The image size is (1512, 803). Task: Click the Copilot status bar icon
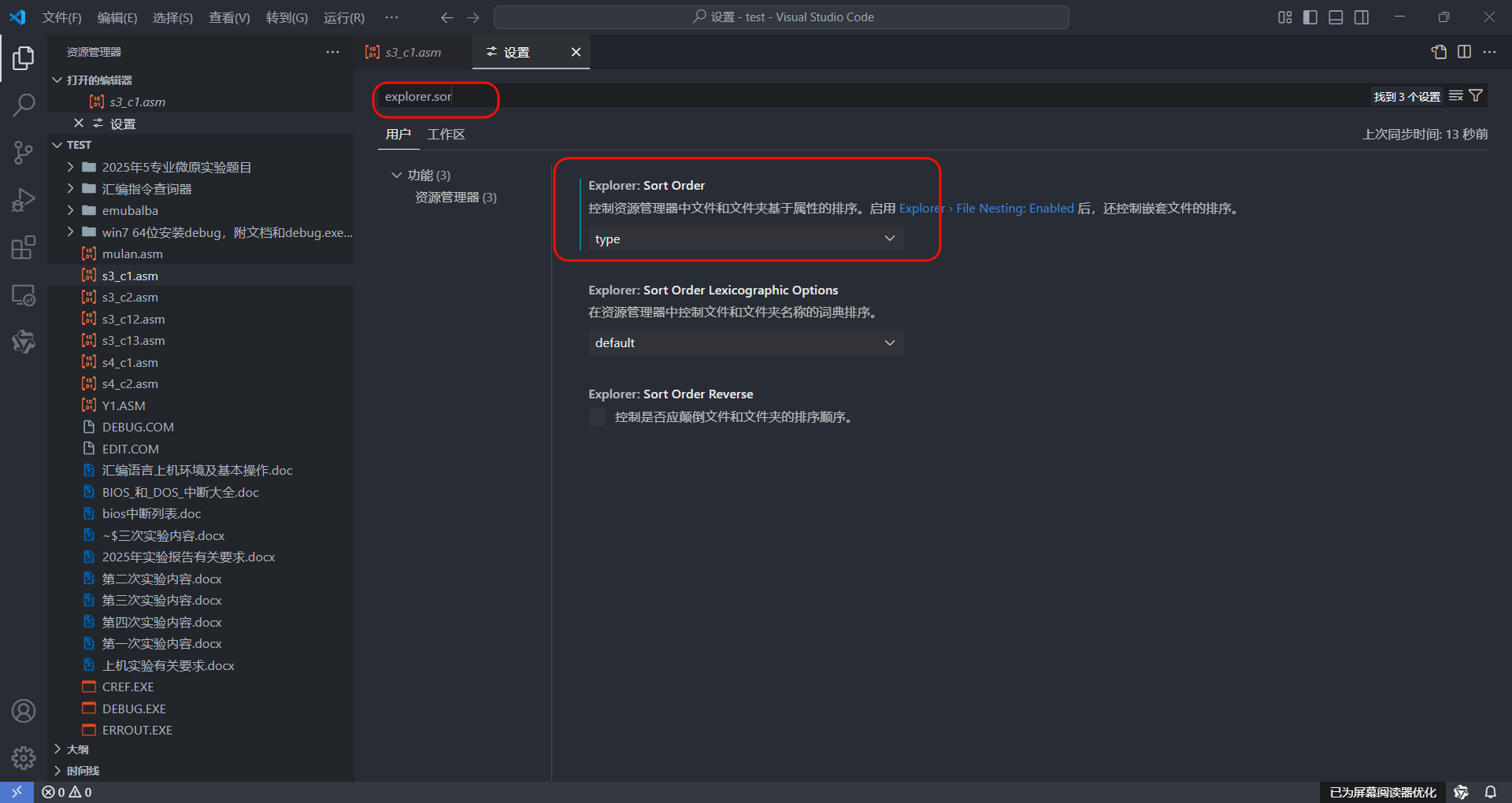1461,792
